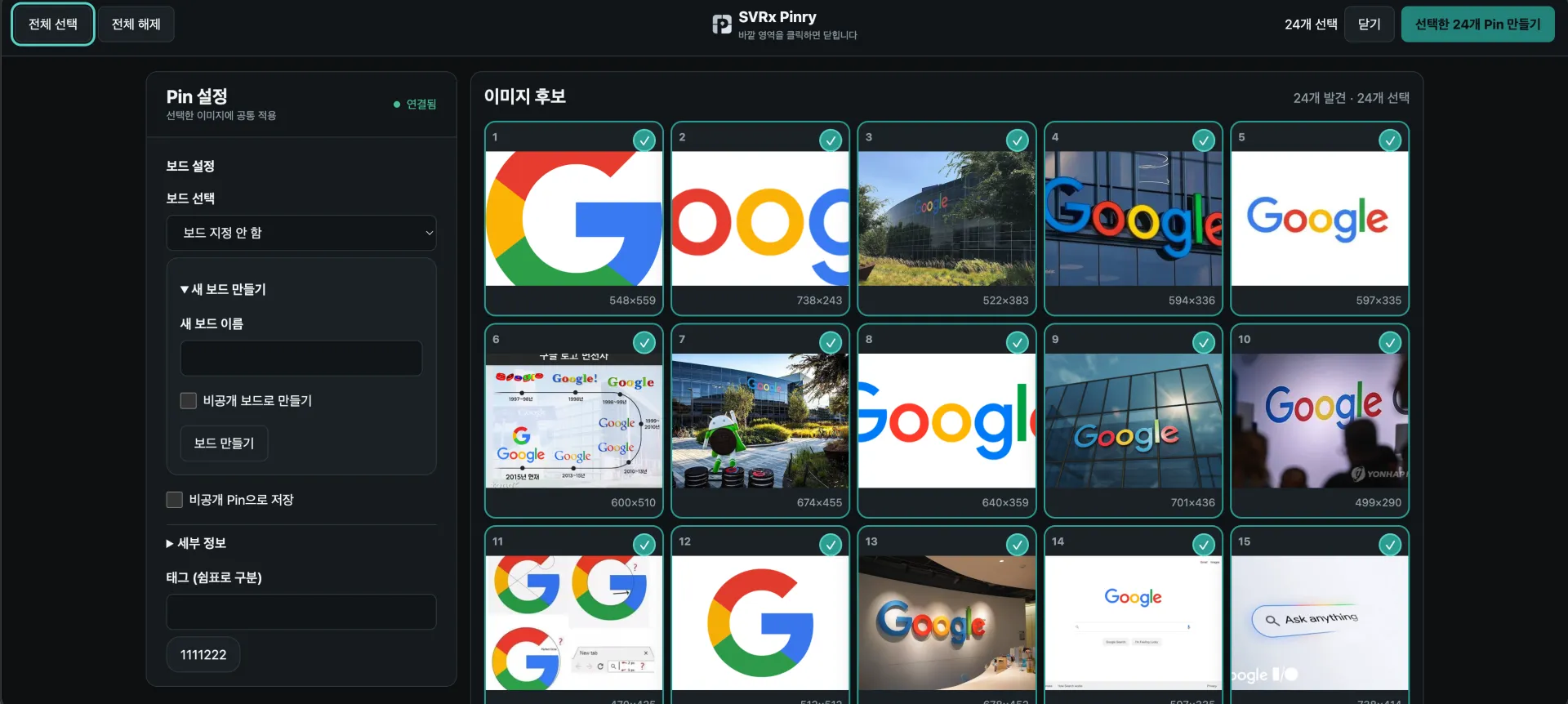Uncheck the selection mark on image 2
This screenshot has width=1568, height=704.
tap(831, 140)
